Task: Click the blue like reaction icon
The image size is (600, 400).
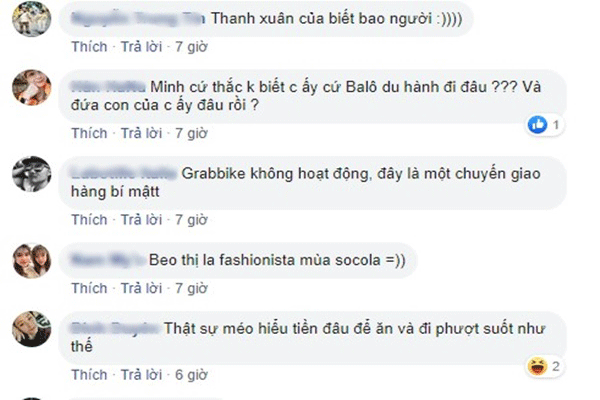Action: pos(537,124)
